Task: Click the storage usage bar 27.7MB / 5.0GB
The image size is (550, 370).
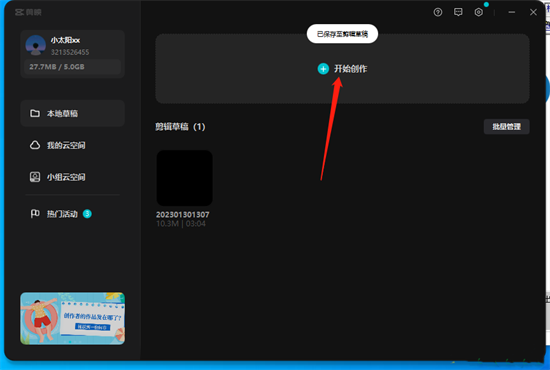Action: coord(73,67)
